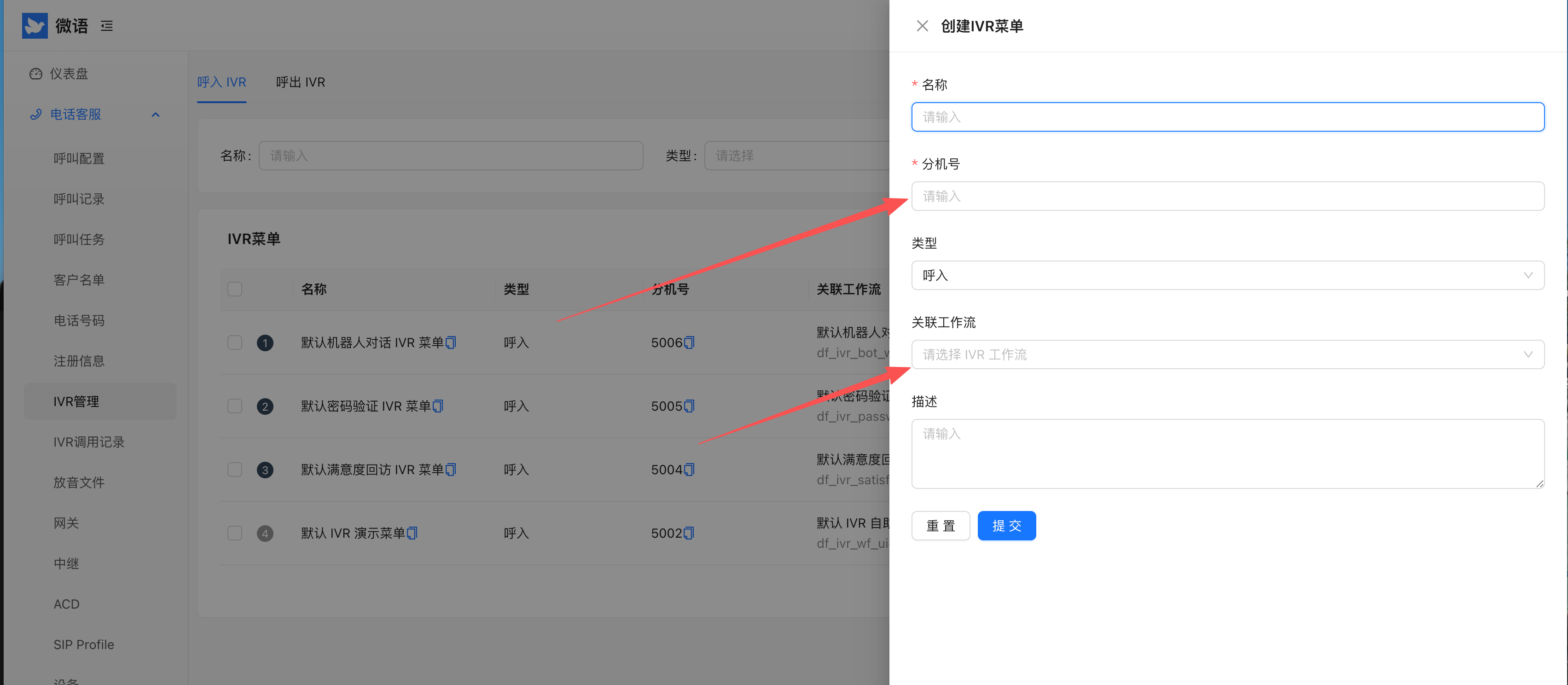Viewport: 1568px width, 685px height.
Task: Click the 微语 bird logo icon
Action: coord(35,26)
